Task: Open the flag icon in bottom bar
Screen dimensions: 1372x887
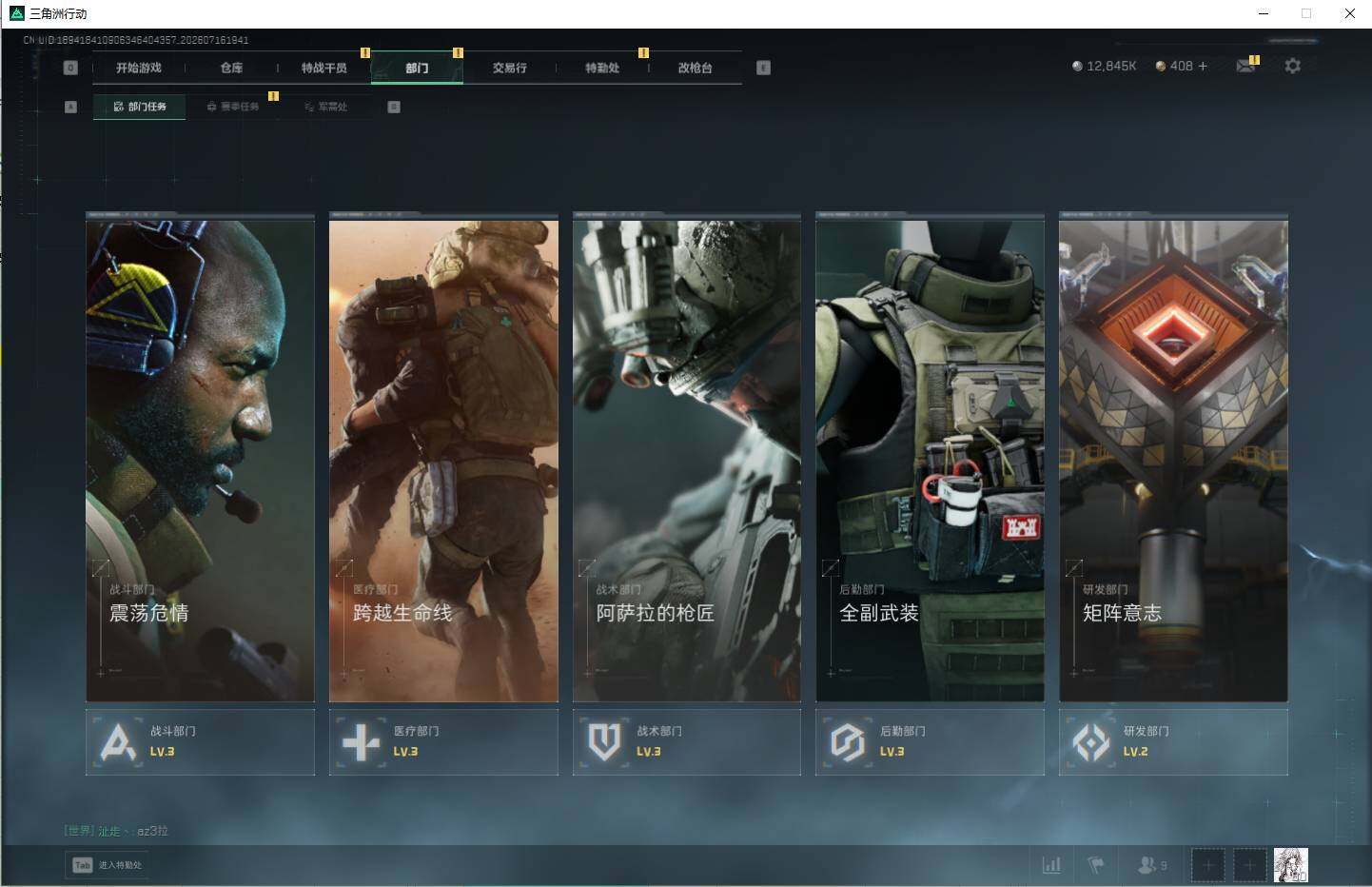Action: [1096, 865]
